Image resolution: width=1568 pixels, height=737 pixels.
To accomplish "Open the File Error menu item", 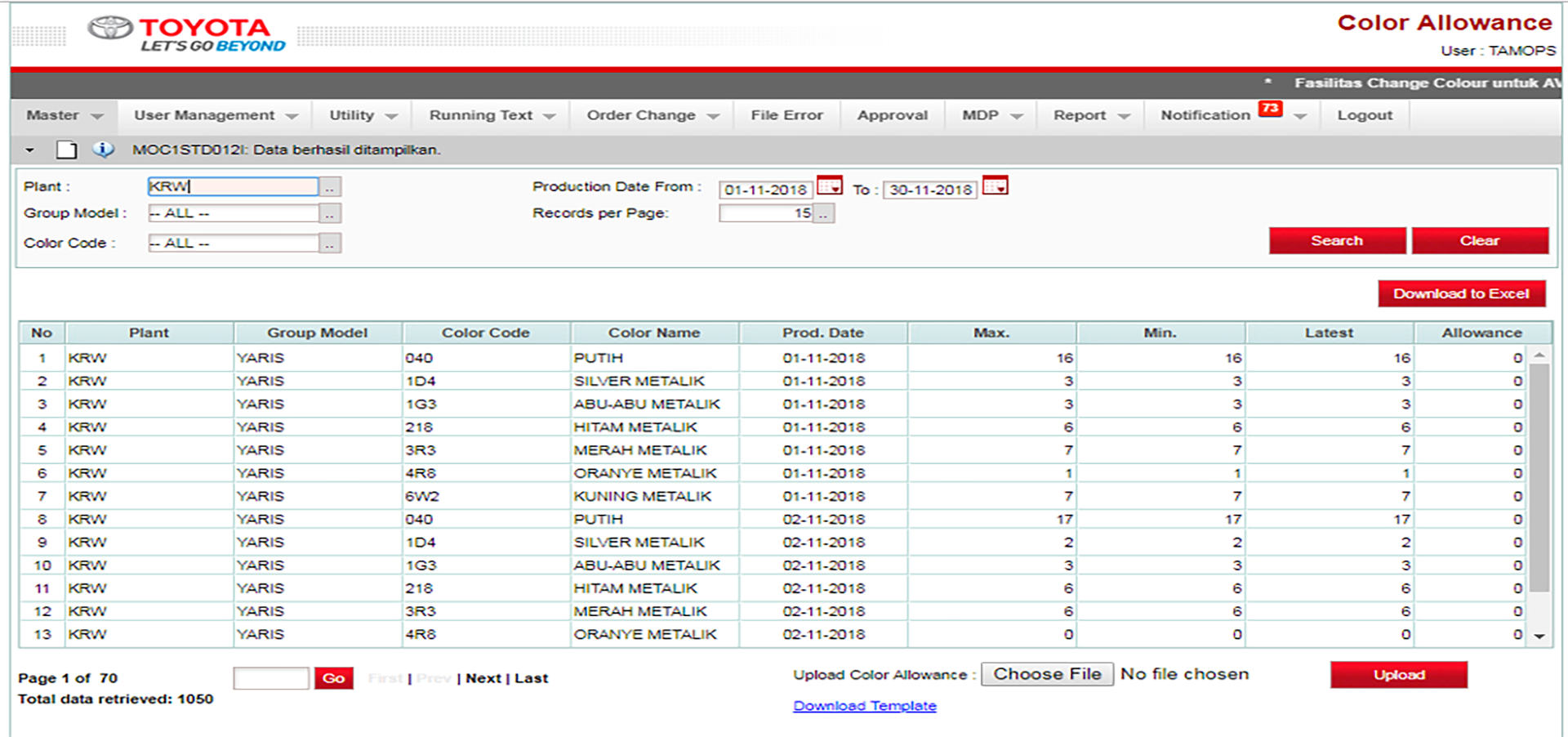I will pyautogui.click(x=786, y=115).
